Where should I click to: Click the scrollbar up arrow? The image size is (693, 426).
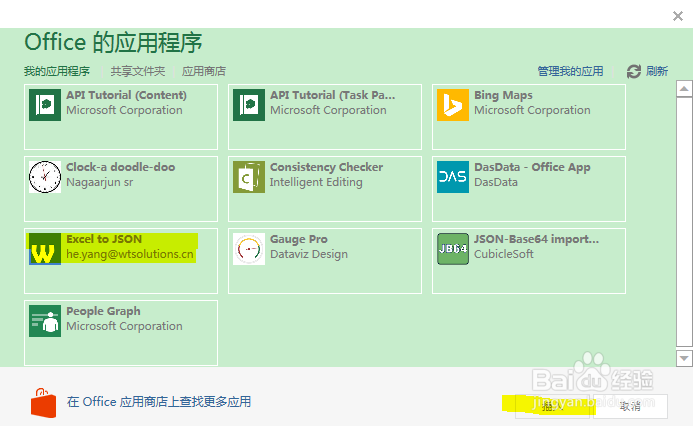[x=684, y=89]
